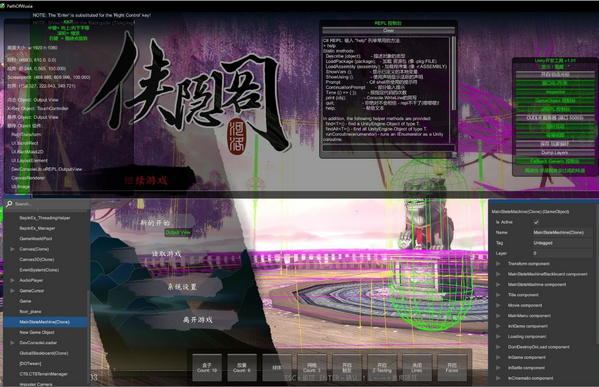Select Canvas3D(Clone) in hierarchy

click(37, 259)
